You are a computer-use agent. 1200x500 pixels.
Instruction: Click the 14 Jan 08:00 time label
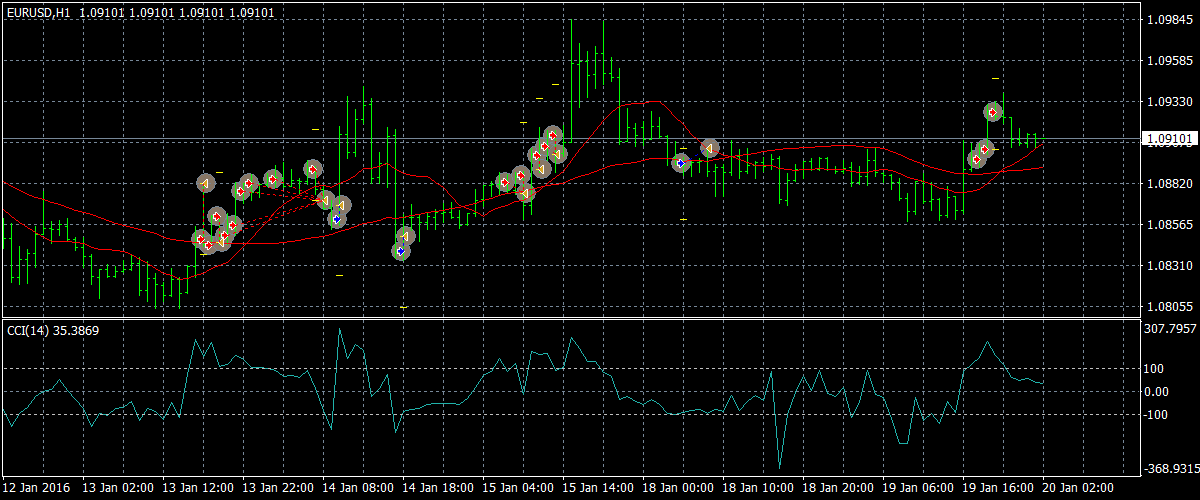tap(358, 487)
